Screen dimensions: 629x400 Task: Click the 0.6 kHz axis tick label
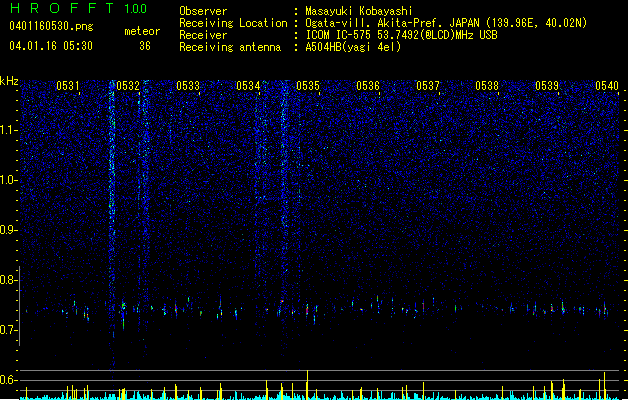[x=9, y=380]
